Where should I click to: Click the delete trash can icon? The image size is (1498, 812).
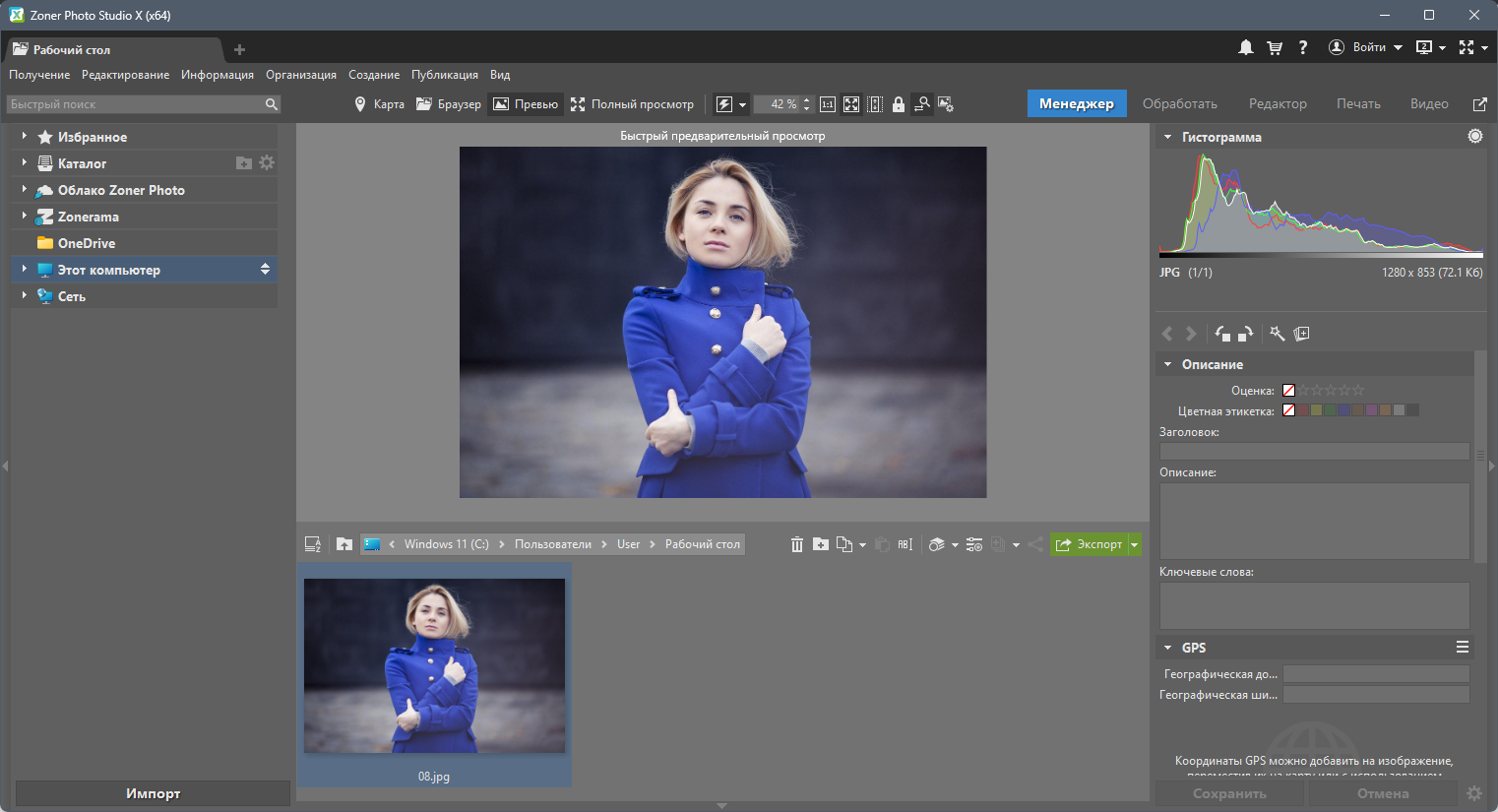click(x=797, y=544)
